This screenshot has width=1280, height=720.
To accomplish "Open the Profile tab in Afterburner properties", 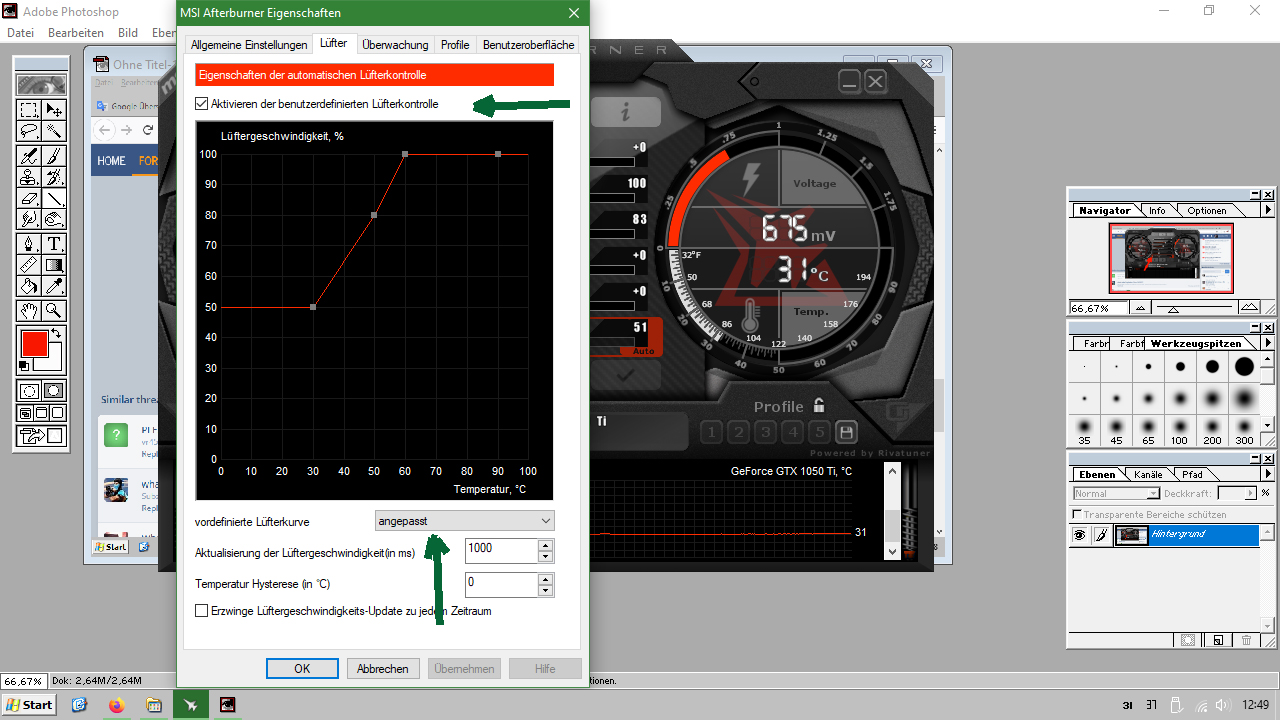I will pos(455,45).
